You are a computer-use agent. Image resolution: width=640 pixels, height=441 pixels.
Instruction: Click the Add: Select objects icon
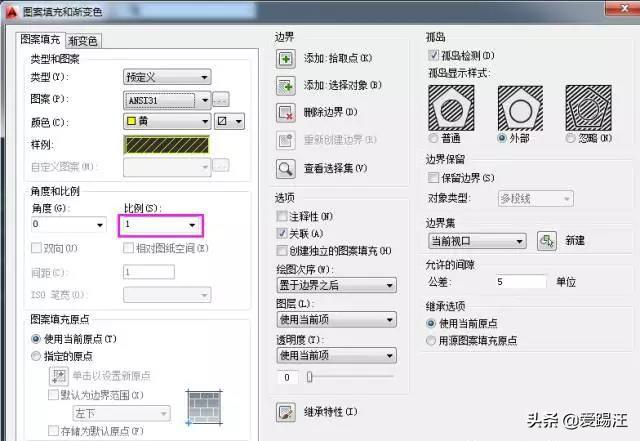285,86
